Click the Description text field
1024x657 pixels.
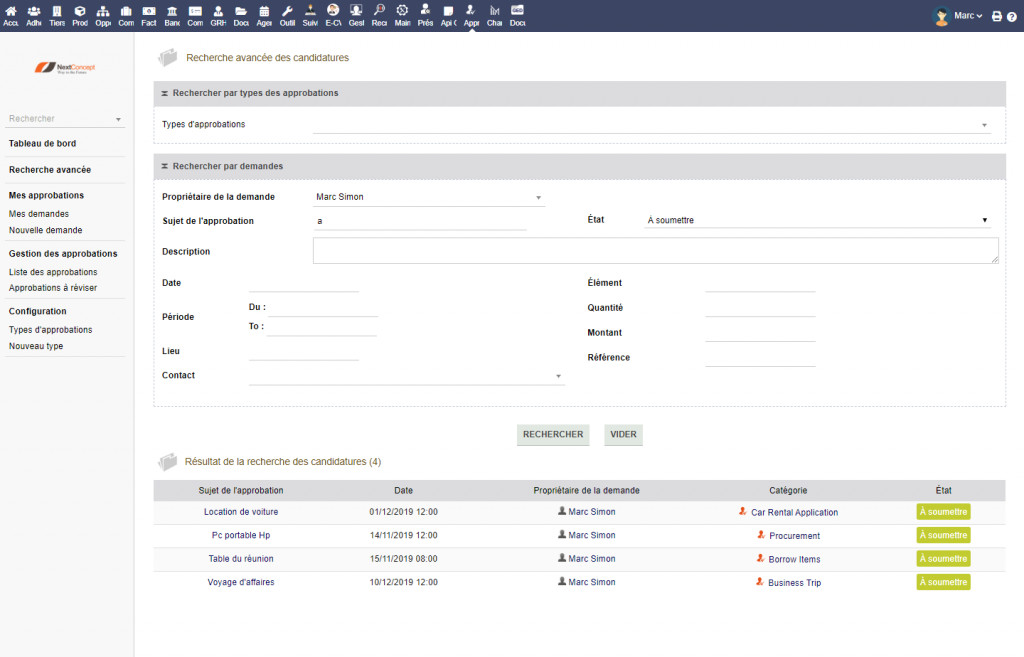click(x=655, y=251)
